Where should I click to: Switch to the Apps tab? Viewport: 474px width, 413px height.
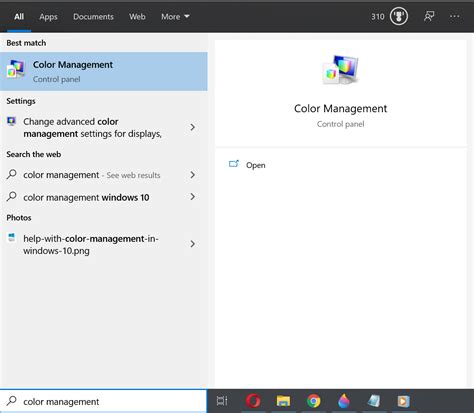click(x=48, y=17)
